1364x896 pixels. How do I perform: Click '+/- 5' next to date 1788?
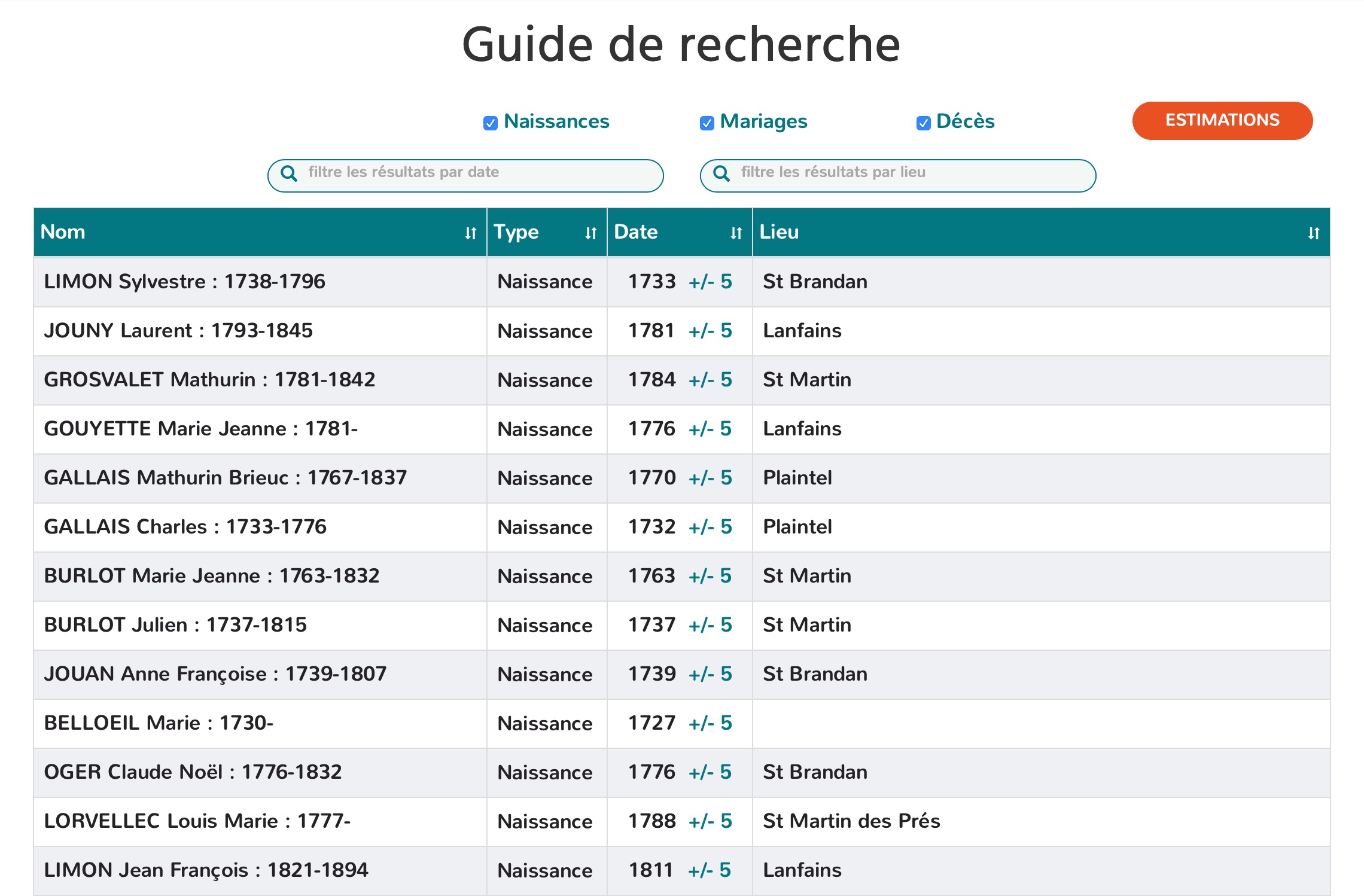pos(710,821)
